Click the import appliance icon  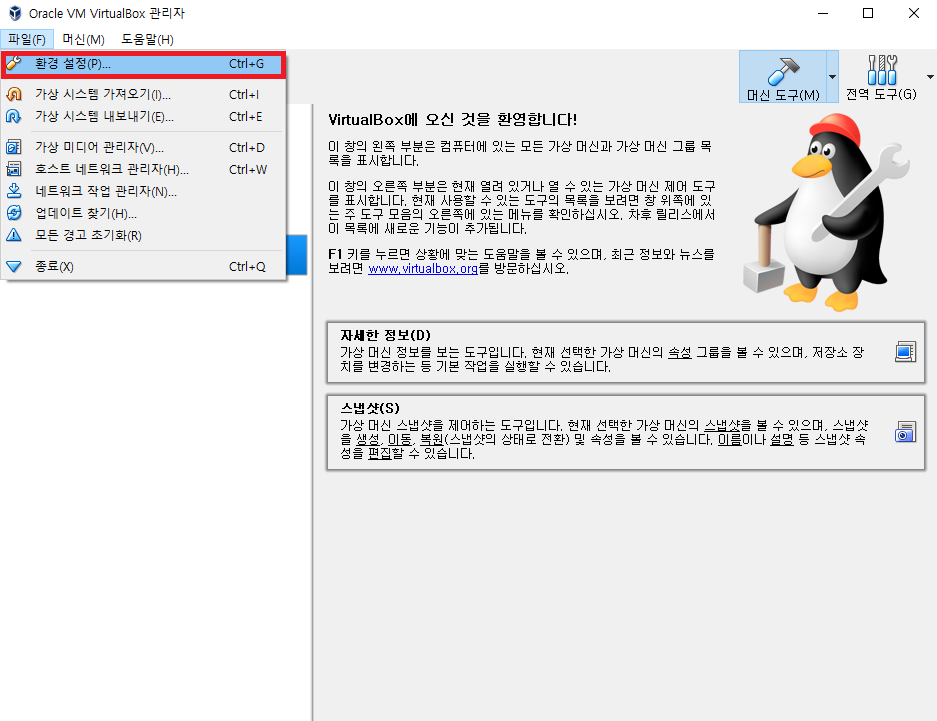(14, 94)
